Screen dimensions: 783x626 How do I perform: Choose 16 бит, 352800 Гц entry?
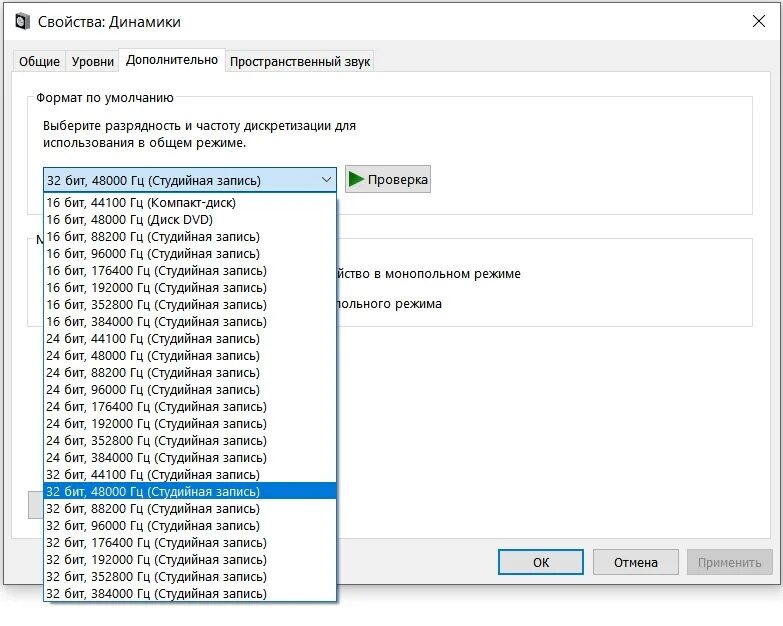(x=190, y=304)
